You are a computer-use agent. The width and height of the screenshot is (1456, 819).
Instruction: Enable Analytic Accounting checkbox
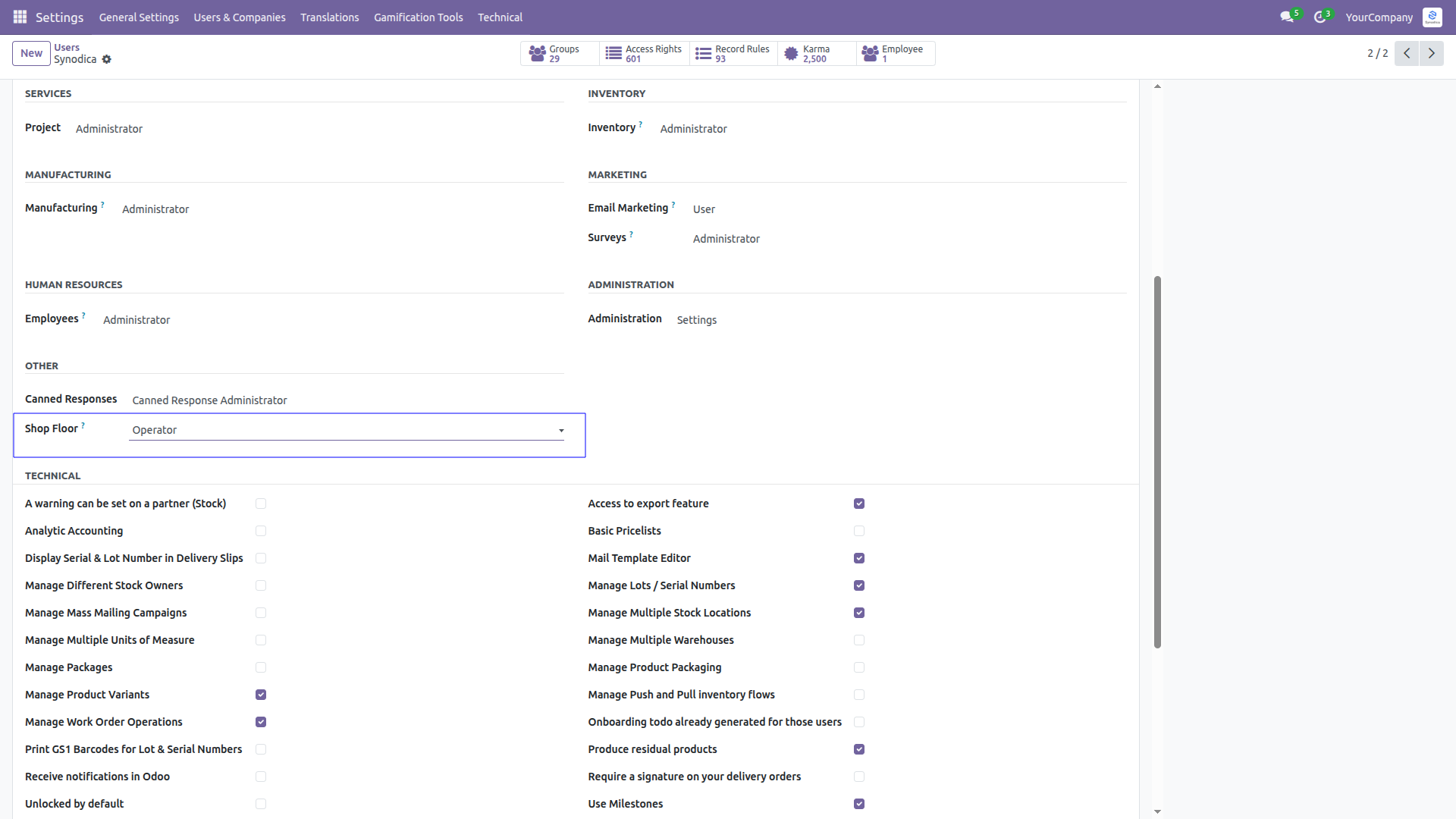[x=261, y=531]
